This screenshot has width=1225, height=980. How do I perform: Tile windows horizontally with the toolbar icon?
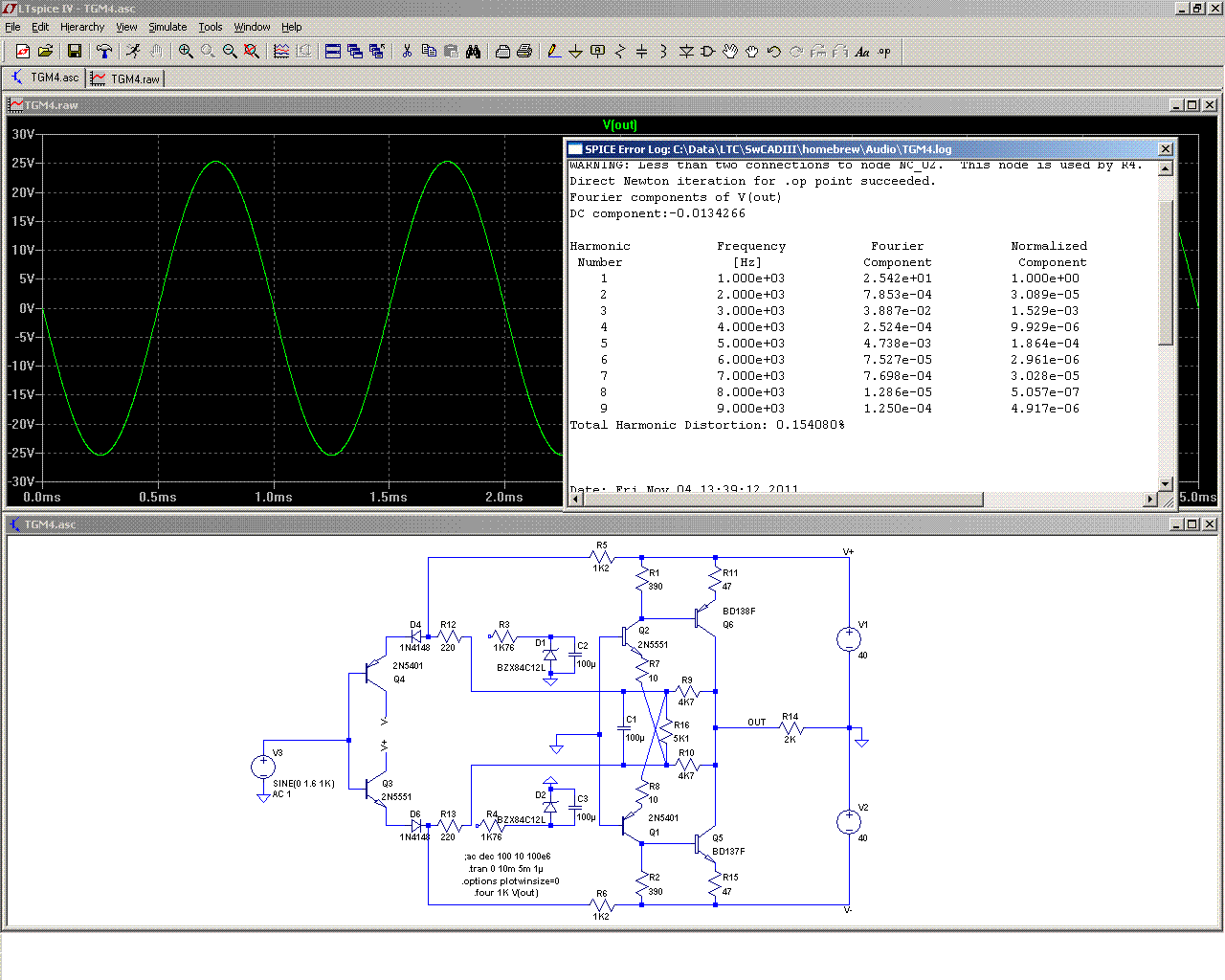[333, 52]
